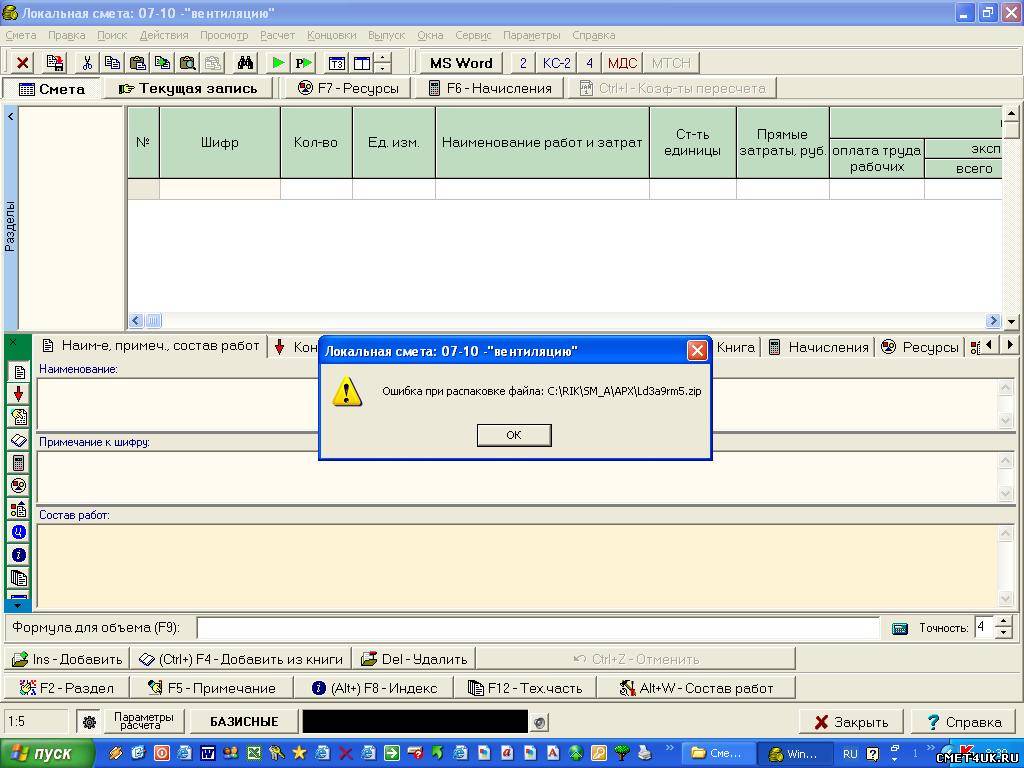Open the Концовки menu
Viewport: 1024px width, 768px height.
(x=332, y=35)
